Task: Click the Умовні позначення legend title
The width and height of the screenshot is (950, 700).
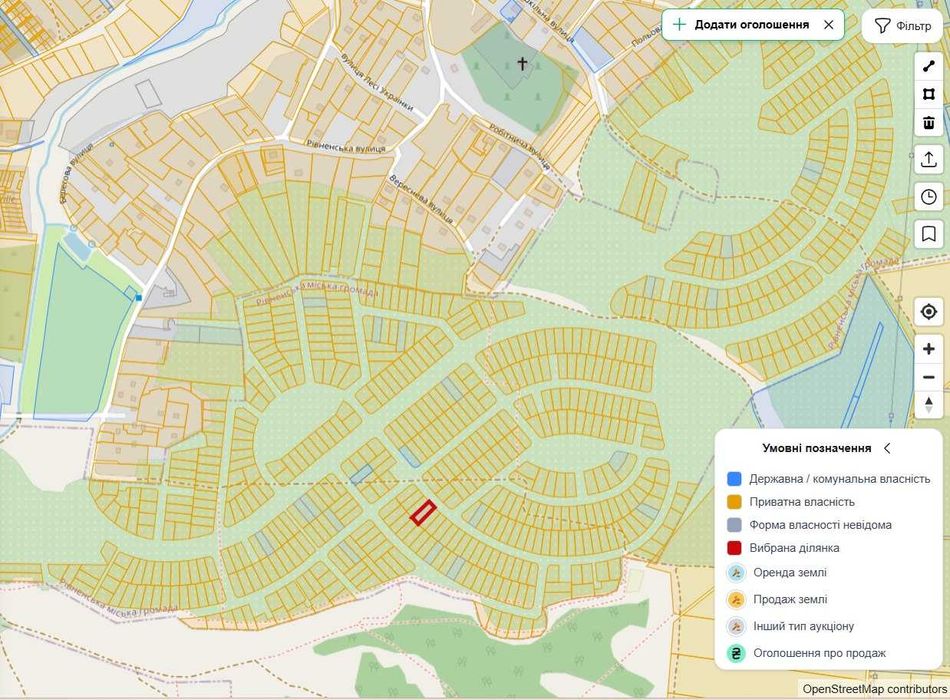Action: tap(817, 448)
